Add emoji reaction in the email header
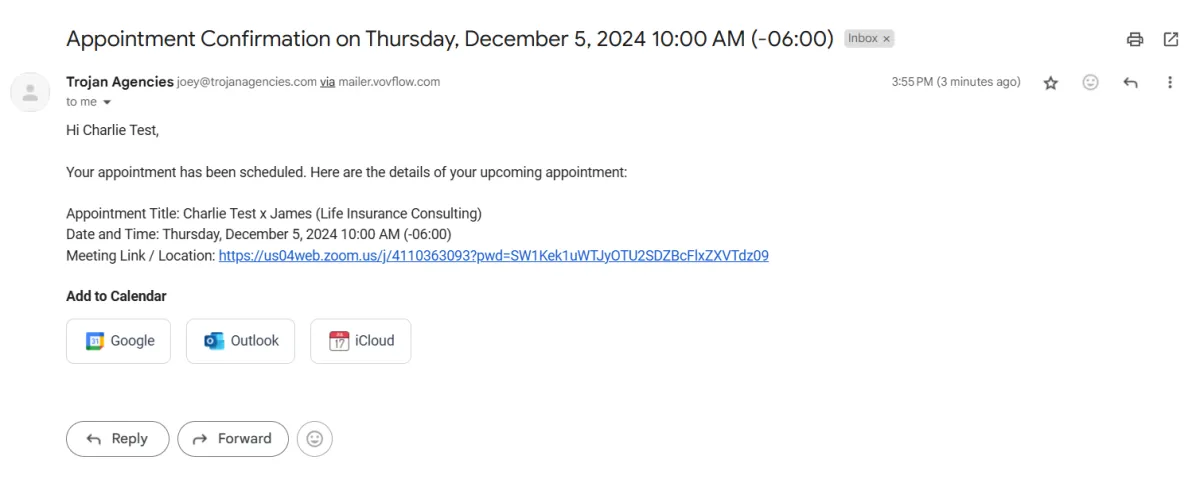 [1091, 83]
